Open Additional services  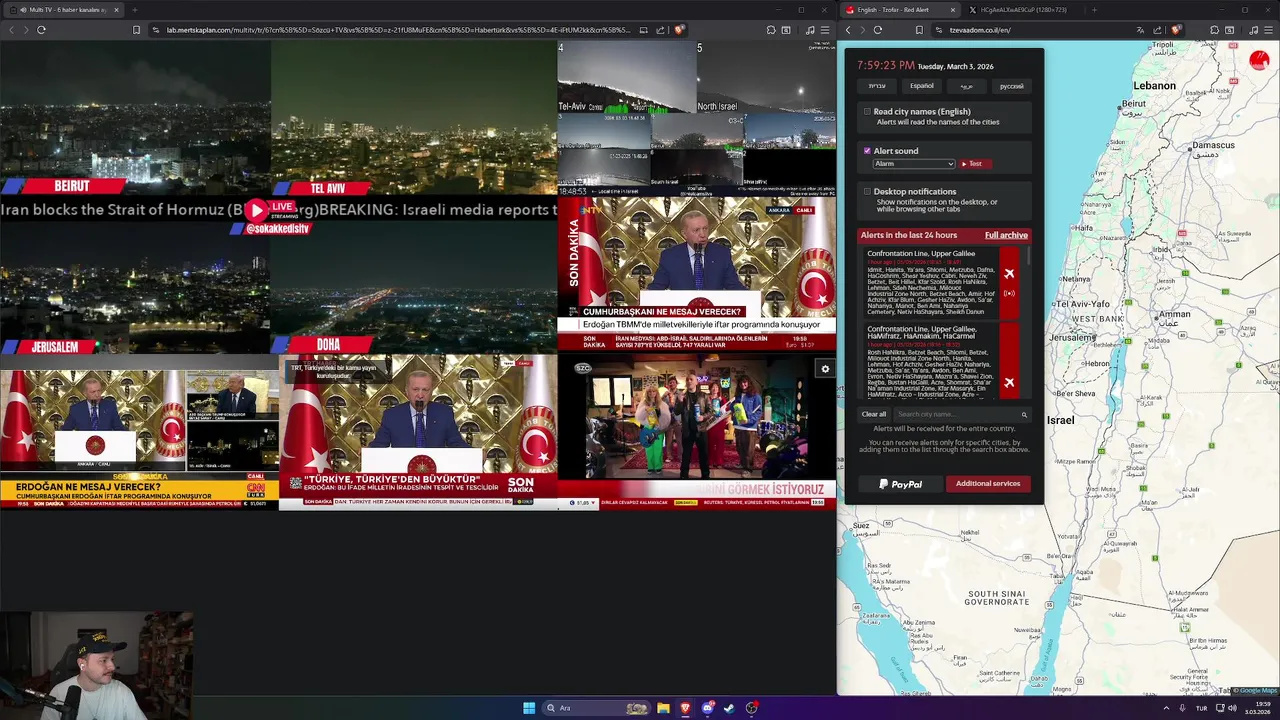tap(988, 484)
